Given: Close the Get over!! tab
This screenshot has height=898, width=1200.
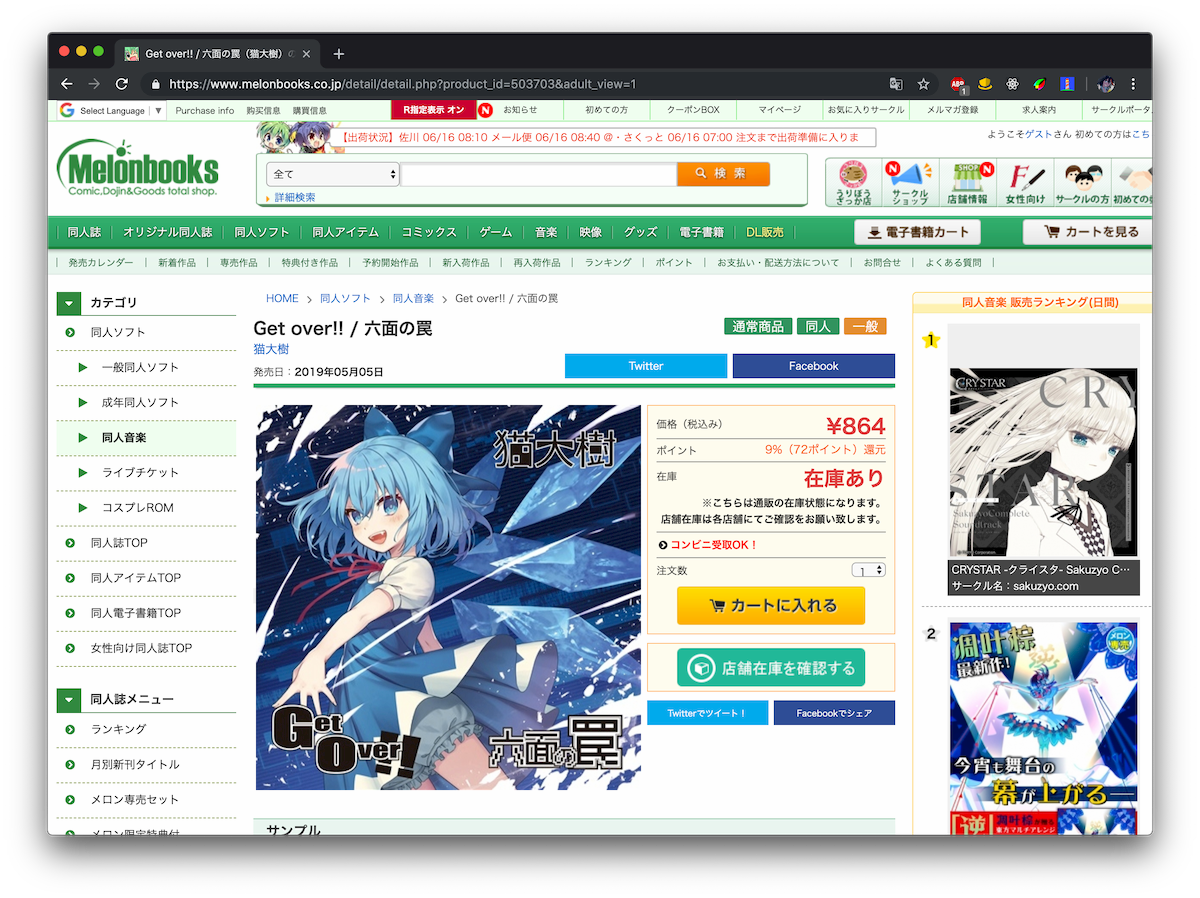Looking at the screenshot, I should [x=306, y=54].
